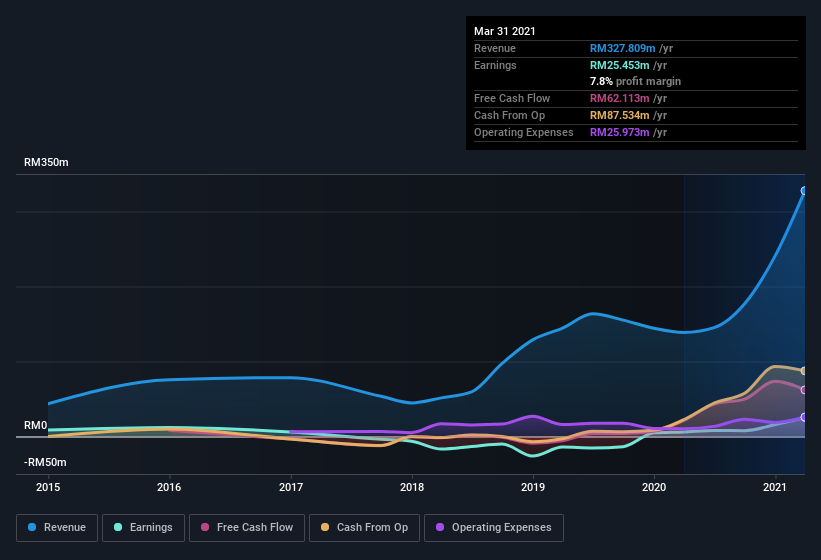The height and width of the screenshot is (560, 821).
Task: Click the RM327.809m revenue value
Action: pyautogui.click(x=623, y=48)
